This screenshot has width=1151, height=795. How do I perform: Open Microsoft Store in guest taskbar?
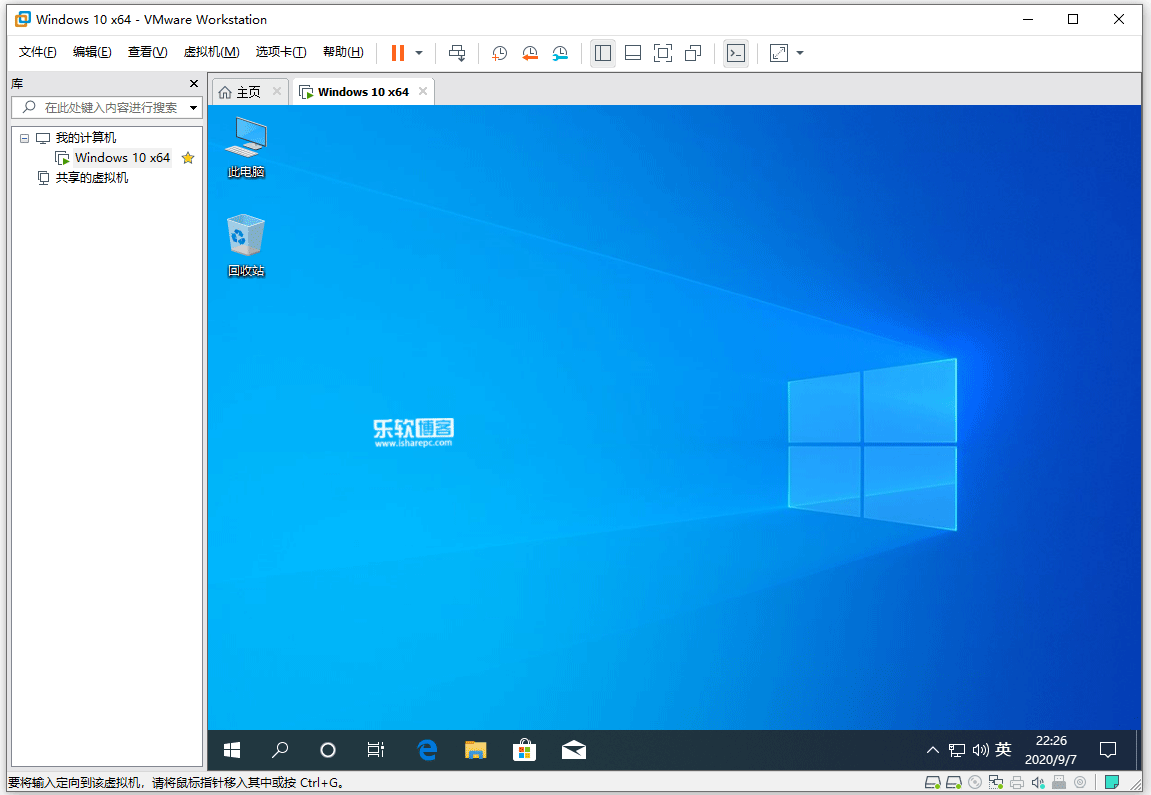coord(524,749)
